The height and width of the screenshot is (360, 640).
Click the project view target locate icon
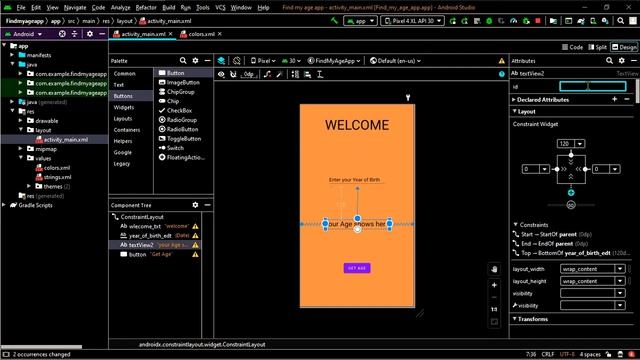click(62, 34)
